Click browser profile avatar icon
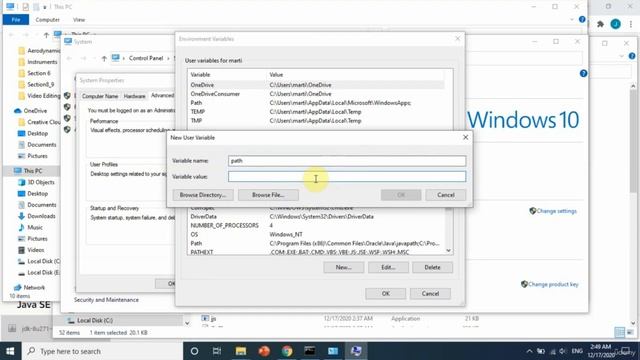Image resolution: width=640 pixels, height=360 pixels. (616, 24)
